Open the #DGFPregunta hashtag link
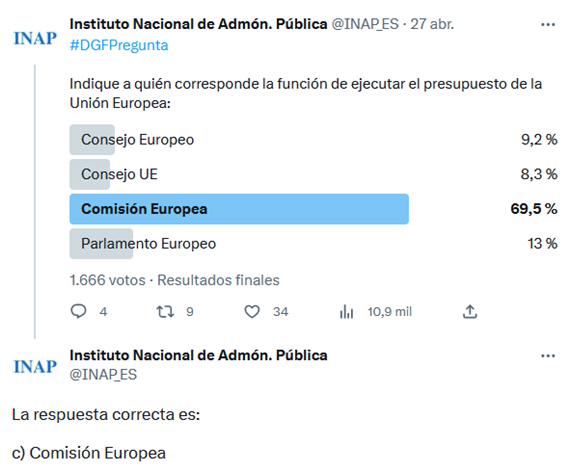571x473 pixels. 119,46
